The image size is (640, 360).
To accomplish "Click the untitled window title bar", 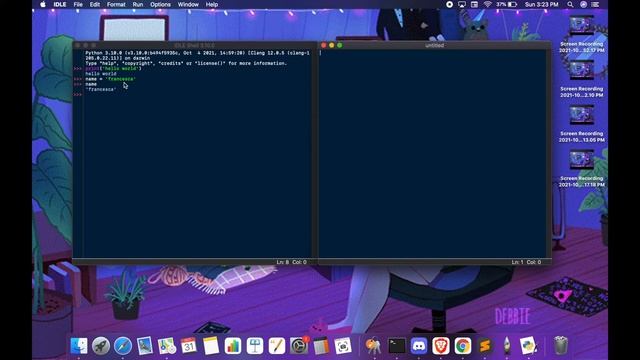I will pos(435,45).
